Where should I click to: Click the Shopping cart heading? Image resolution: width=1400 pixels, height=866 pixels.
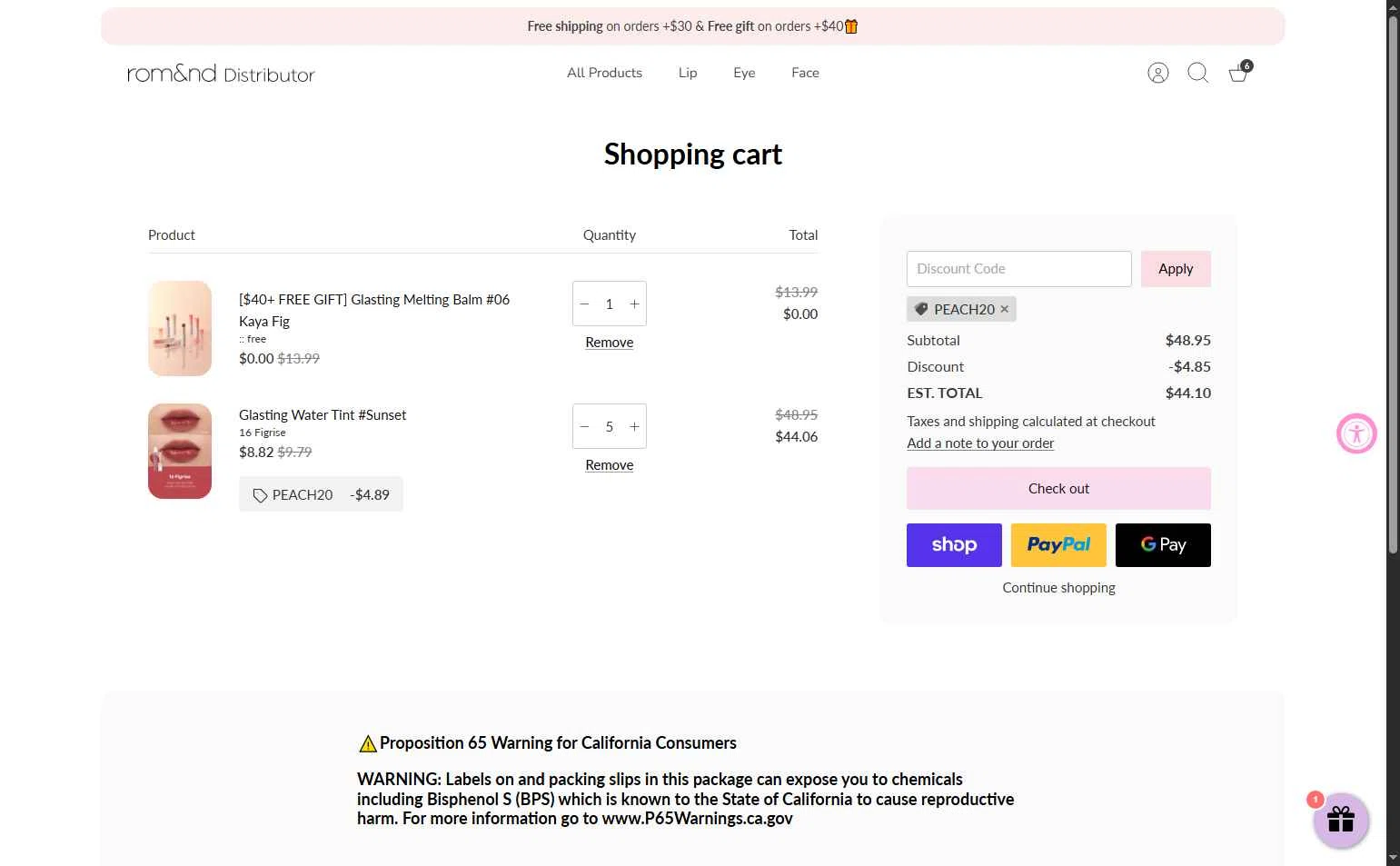pyautogui.click(x=692, y=154)
